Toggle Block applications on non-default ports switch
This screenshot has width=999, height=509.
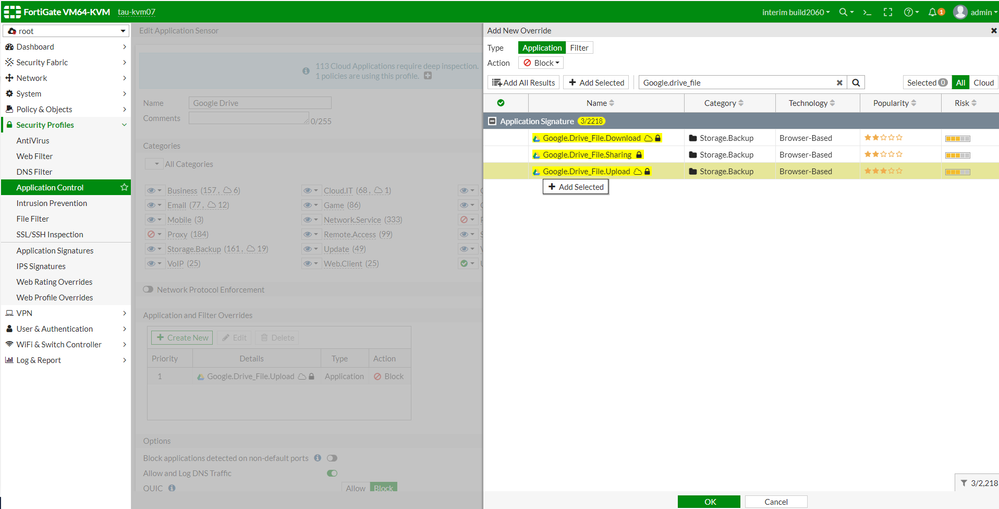tap(332, 458)
